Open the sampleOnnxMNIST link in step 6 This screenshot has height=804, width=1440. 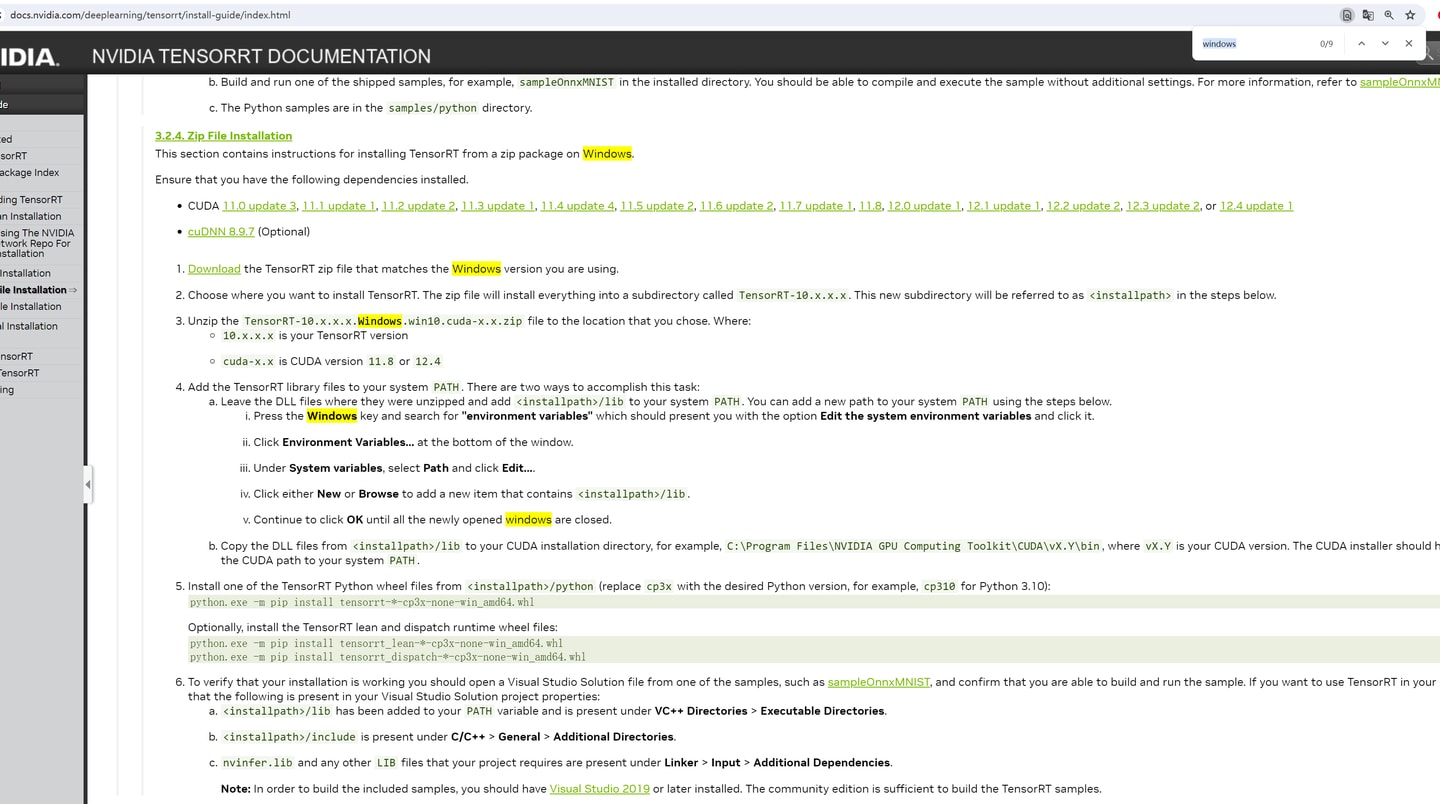pyautogui.click(x=879, y=682)
